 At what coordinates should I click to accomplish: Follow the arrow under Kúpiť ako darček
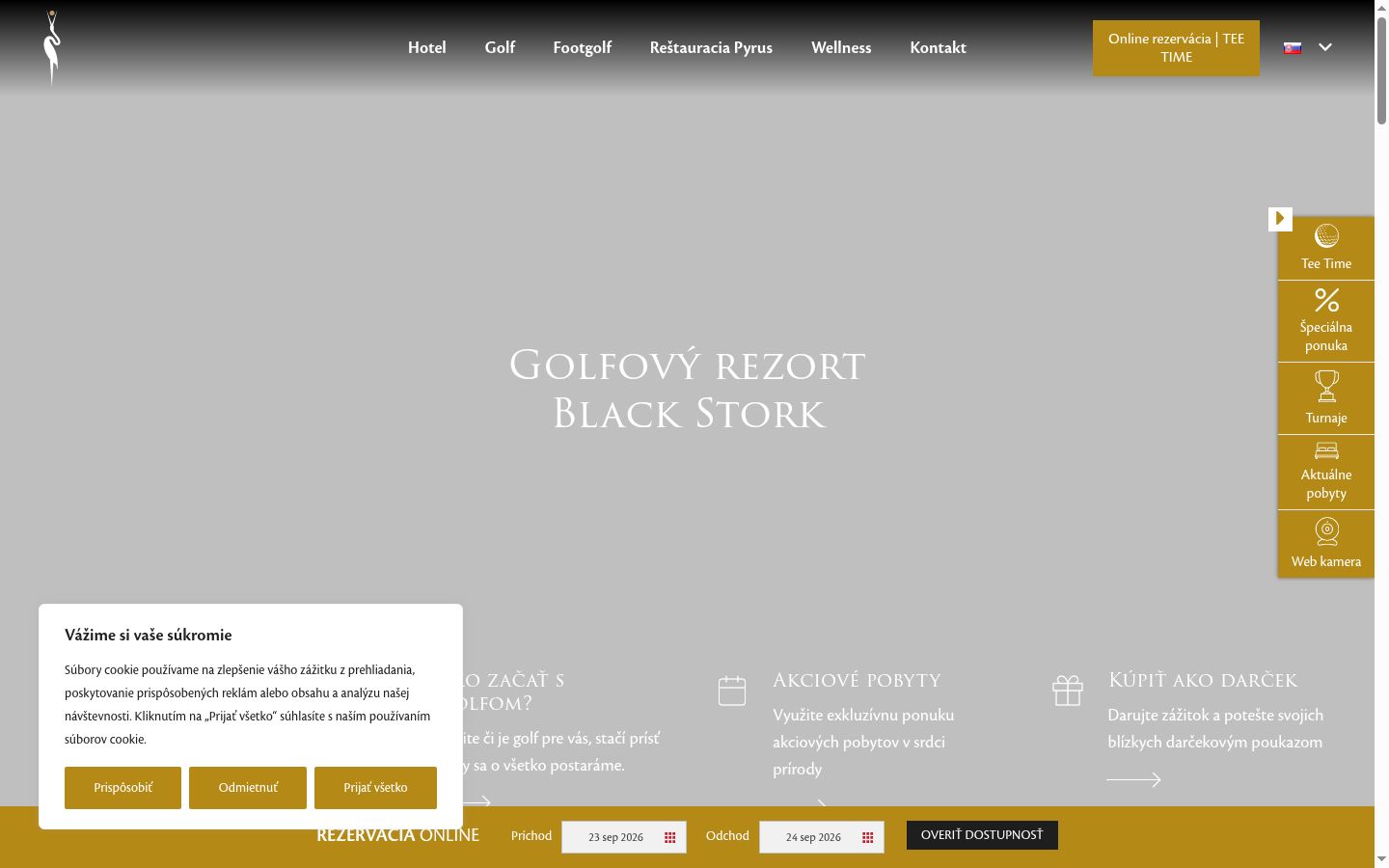[1133, 779]
